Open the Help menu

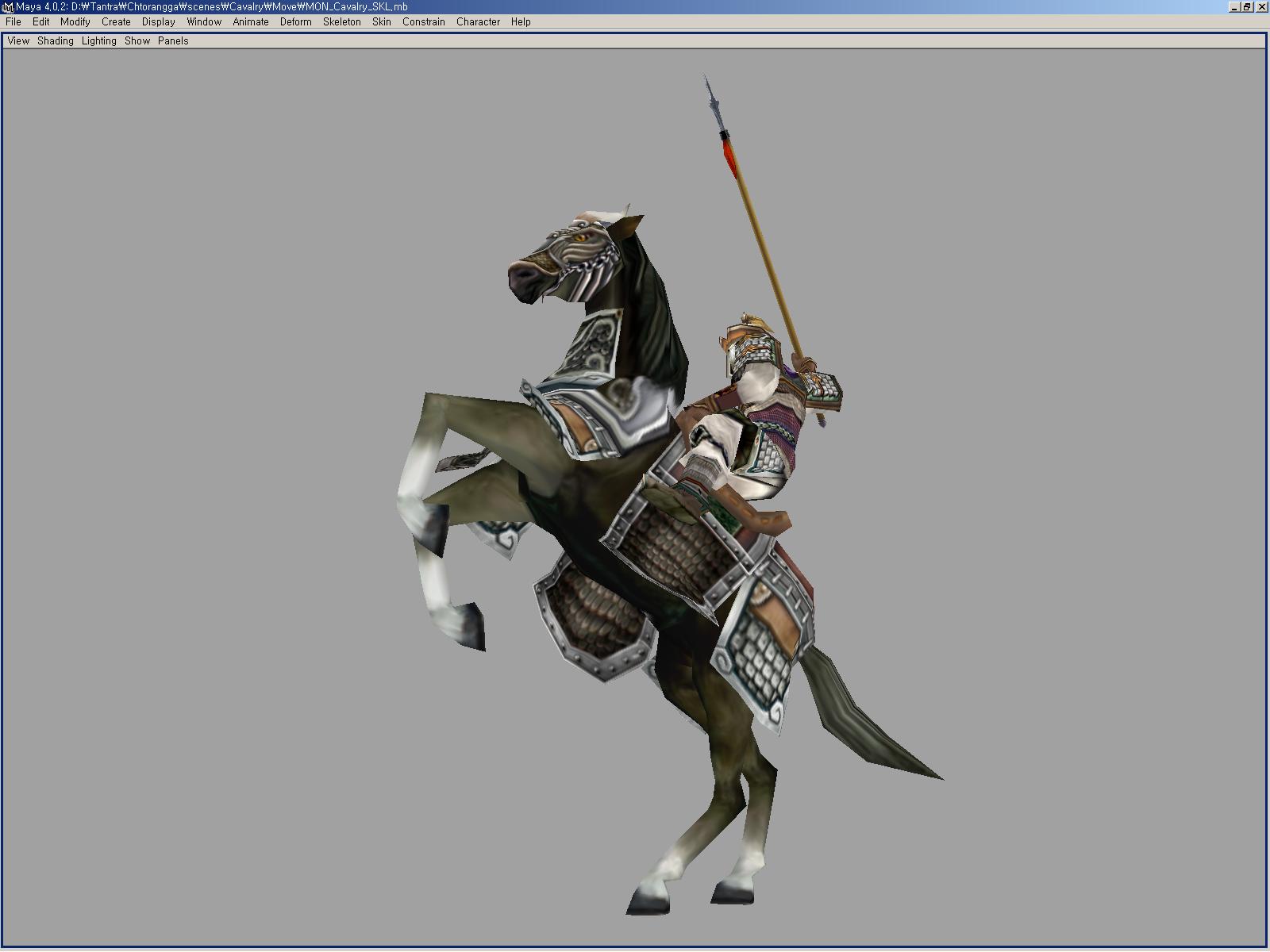coord(521,22)
